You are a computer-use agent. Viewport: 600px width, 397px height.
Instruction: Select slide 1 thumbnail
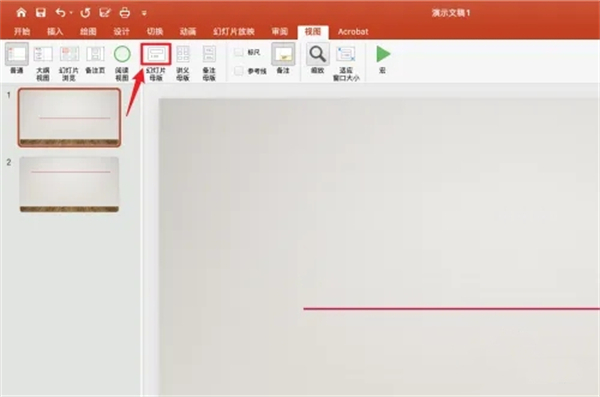69,118
